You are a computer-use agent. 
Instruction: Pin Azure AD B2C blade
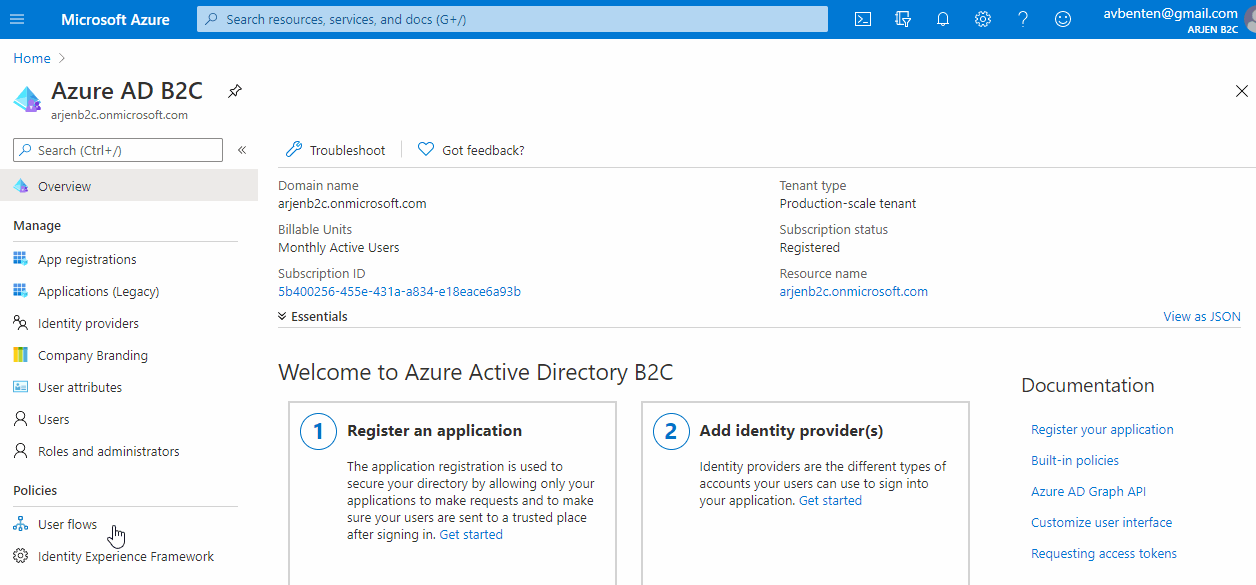(234, 91)
